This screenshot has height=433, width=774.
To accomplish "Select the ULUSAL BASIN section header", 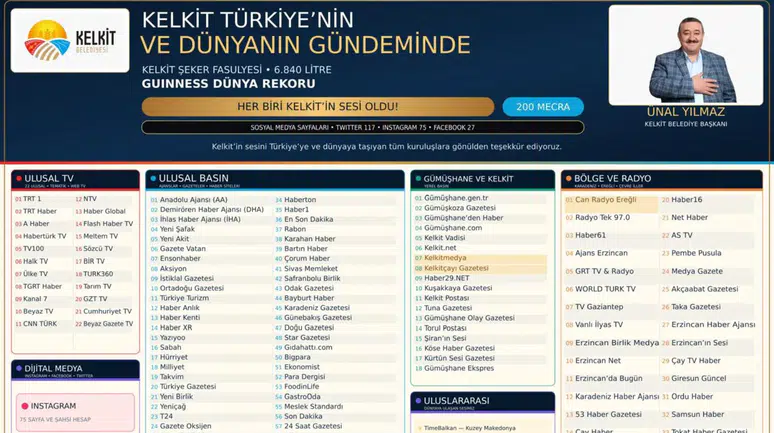I will tap(275, 180).
